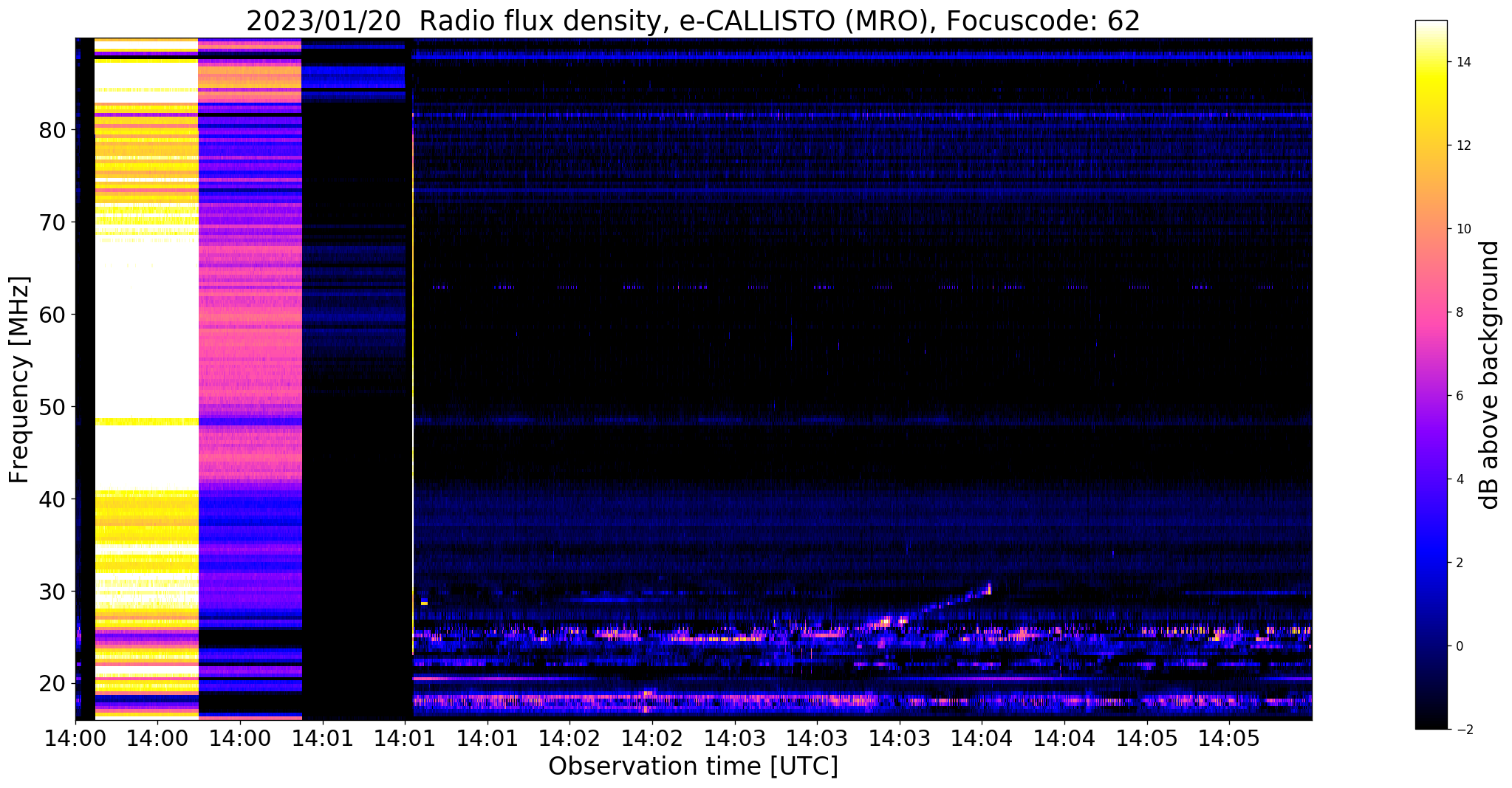
Task: Click the 70 tick on frequency axis
Action: pos(53,222)
